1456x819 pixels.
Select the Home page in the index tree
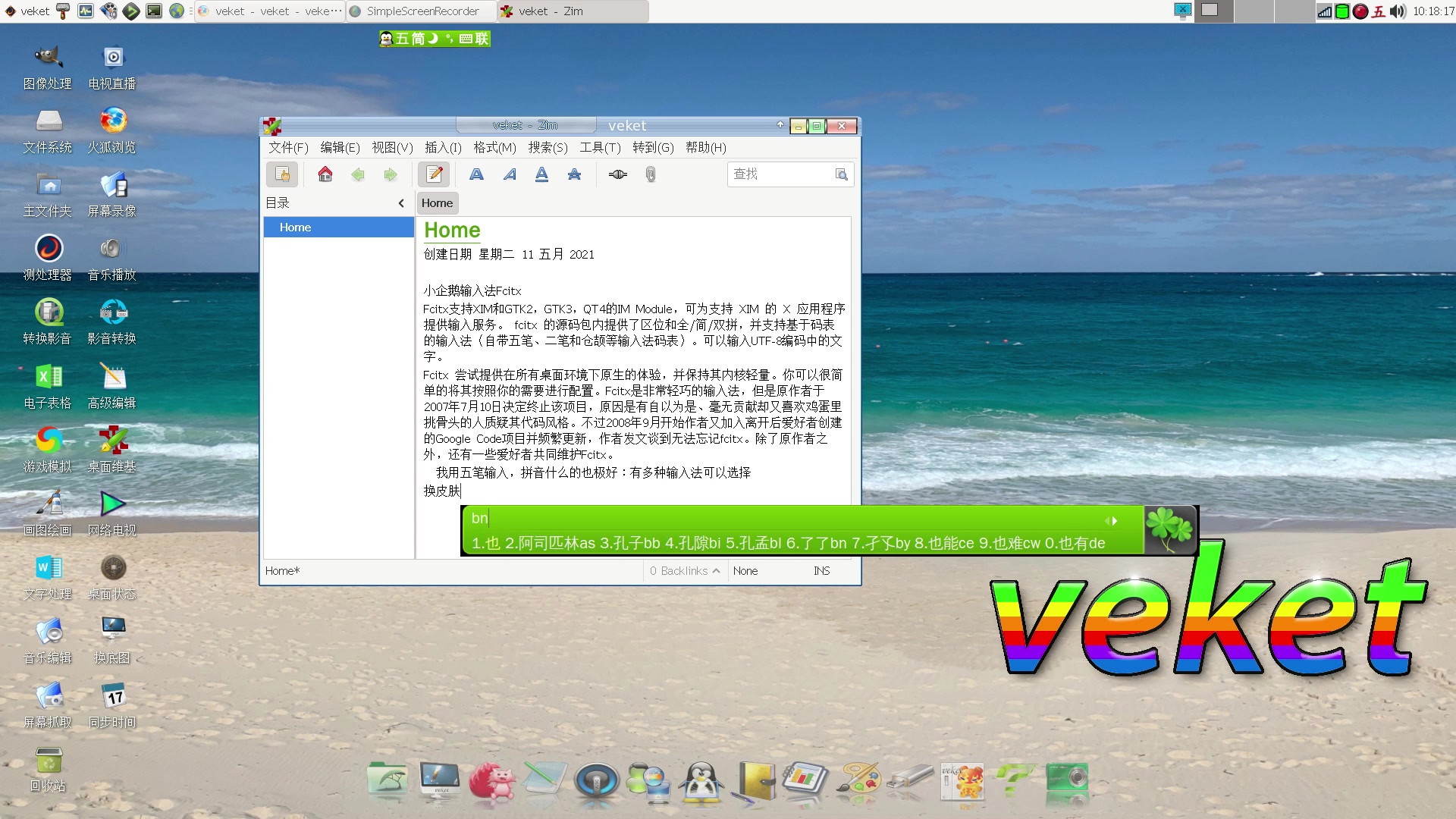click(x=296, y=227)
